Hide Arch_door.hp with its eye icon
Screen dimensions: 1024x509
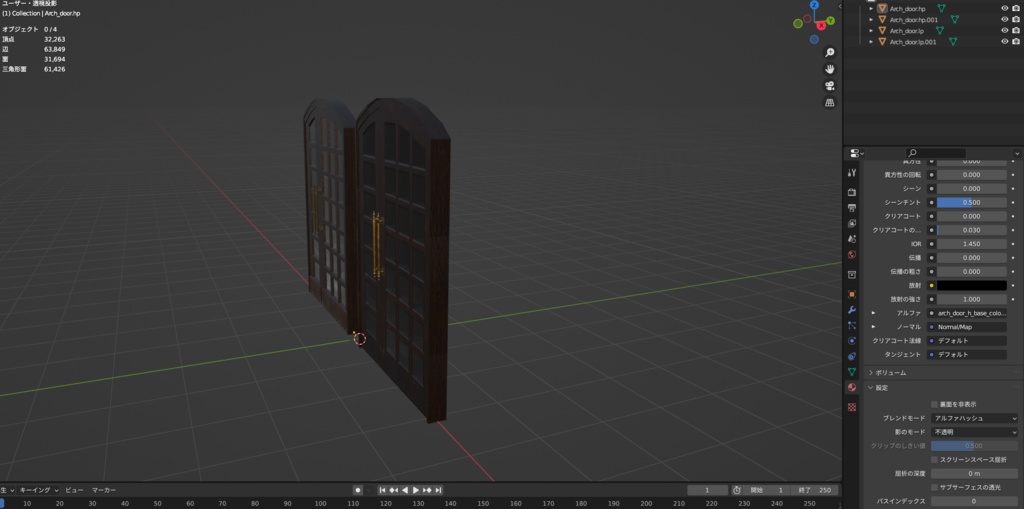coord(1004,8)
